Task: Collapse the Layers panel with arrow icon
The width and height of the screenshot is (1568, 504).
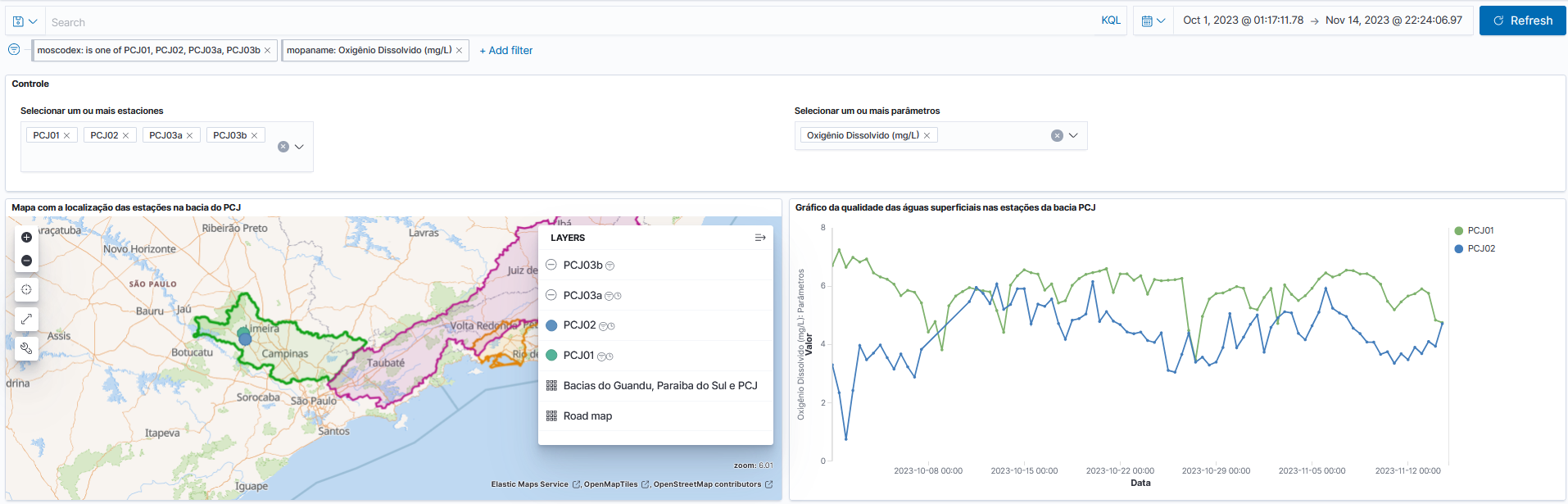Action: pos(759,238)
